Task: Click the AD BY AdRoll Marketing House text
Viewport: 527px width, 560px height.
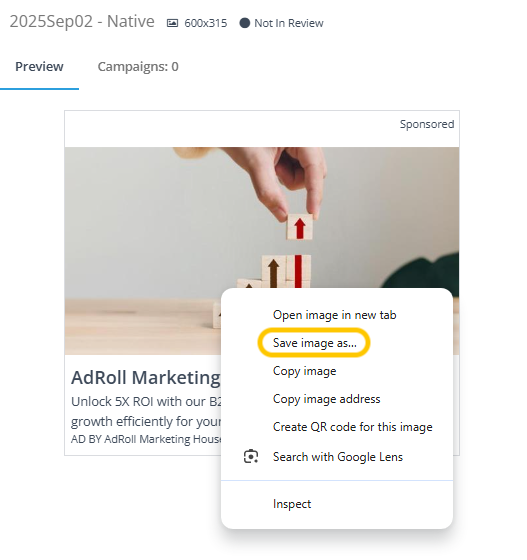Action: tap(146, 439)
